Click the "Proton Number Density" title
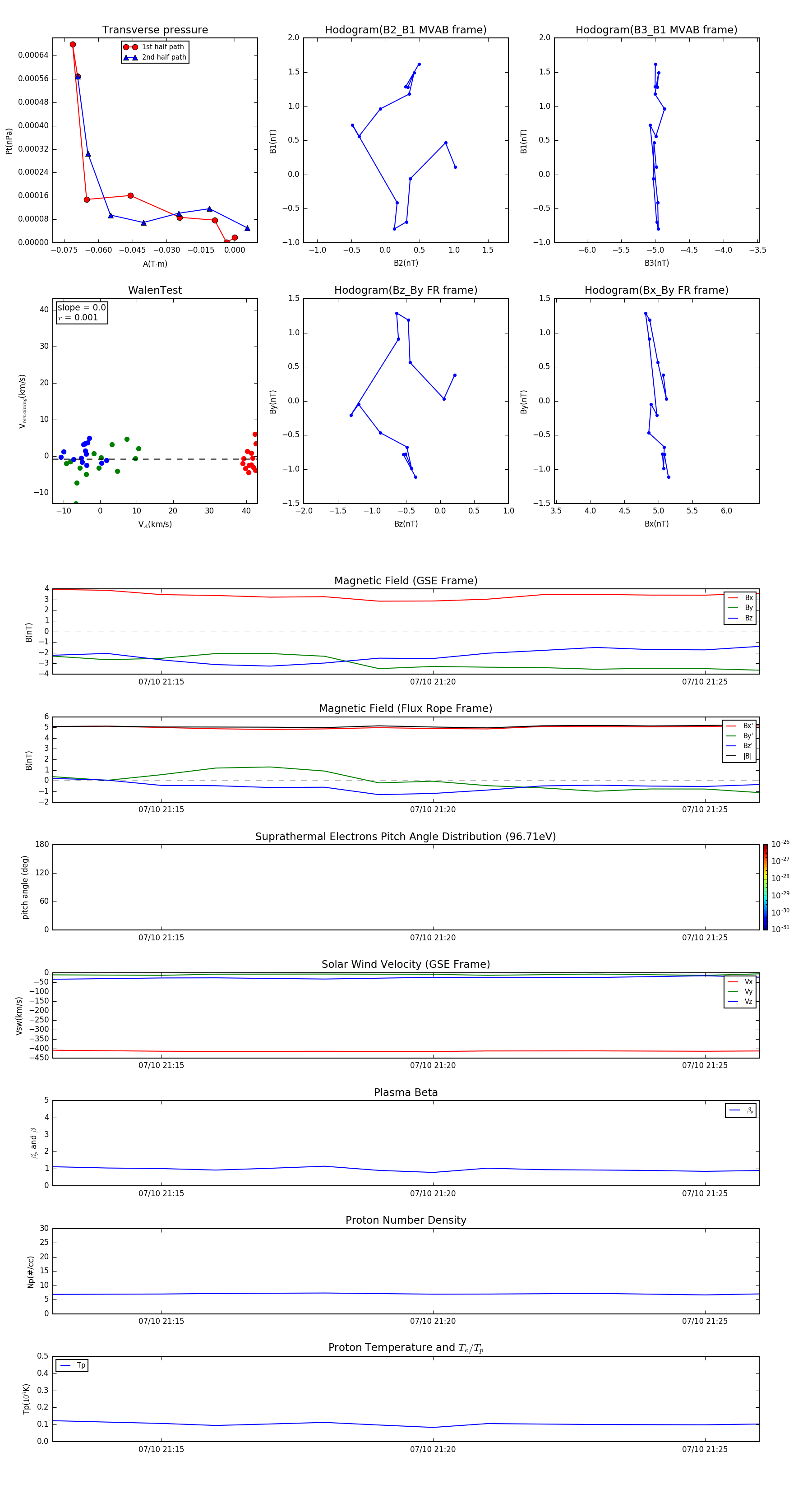 coord(406,1220)
